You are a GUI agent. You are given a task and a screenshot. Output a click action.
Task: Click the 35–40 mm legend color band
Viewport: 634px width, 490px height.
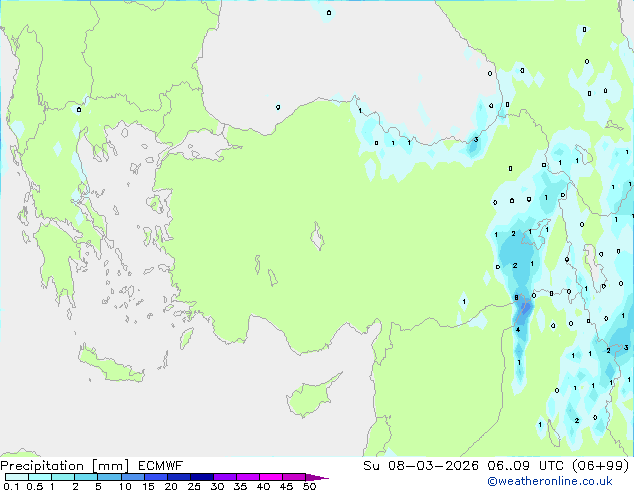click(247, 477)
